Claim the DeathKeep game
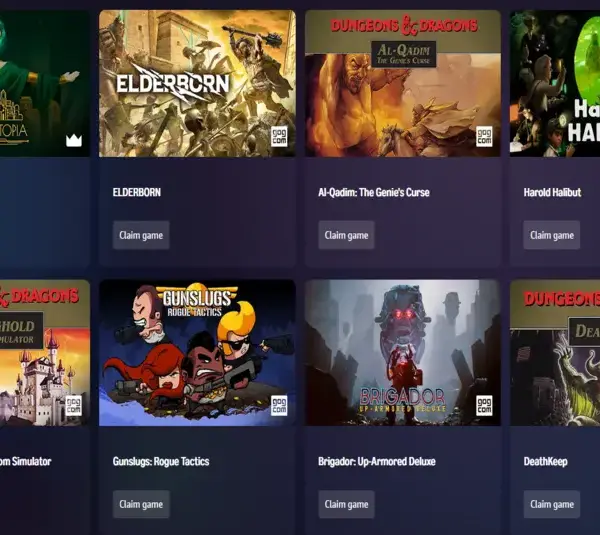This screenshot has width=600, height=535. (x=551, y=504)
